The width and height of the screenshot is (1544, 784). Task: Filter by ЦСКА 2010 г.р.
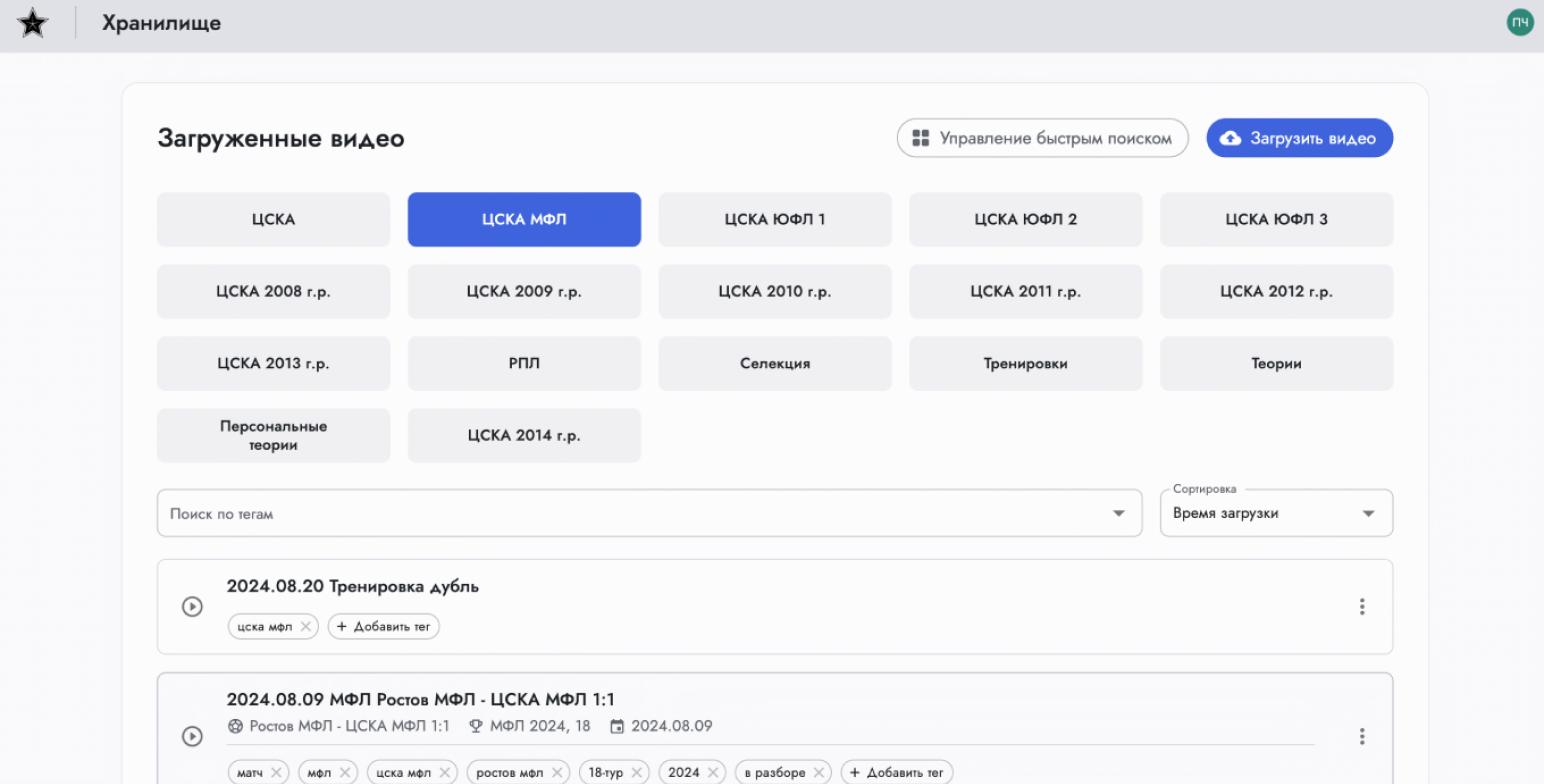[775, 291]
